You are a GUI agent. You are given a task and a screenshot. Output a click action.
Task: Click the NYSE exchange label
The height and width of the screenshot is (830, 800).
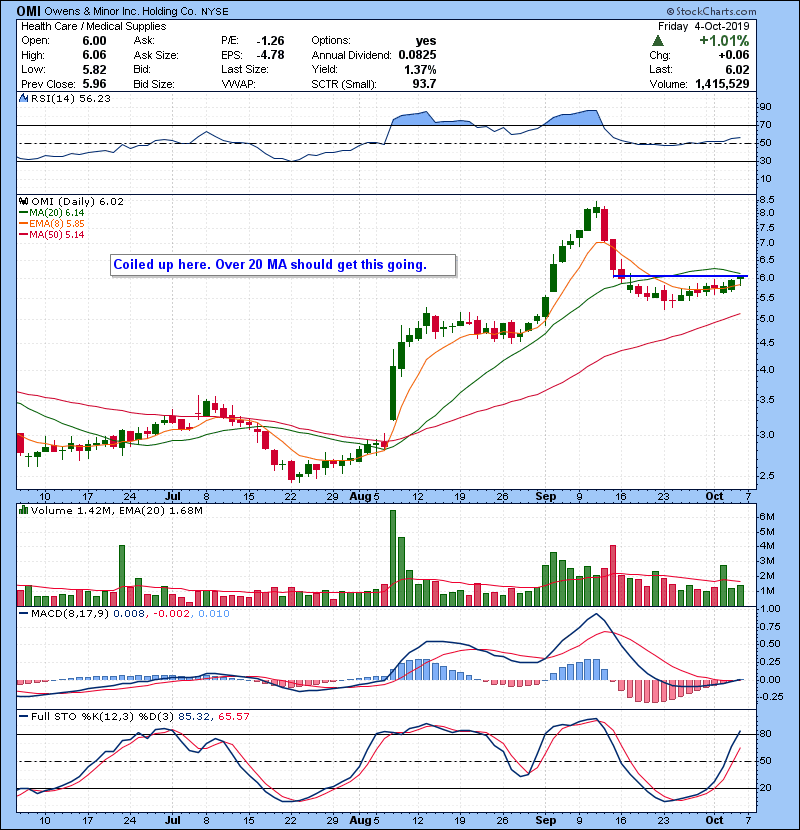[215, 11]
